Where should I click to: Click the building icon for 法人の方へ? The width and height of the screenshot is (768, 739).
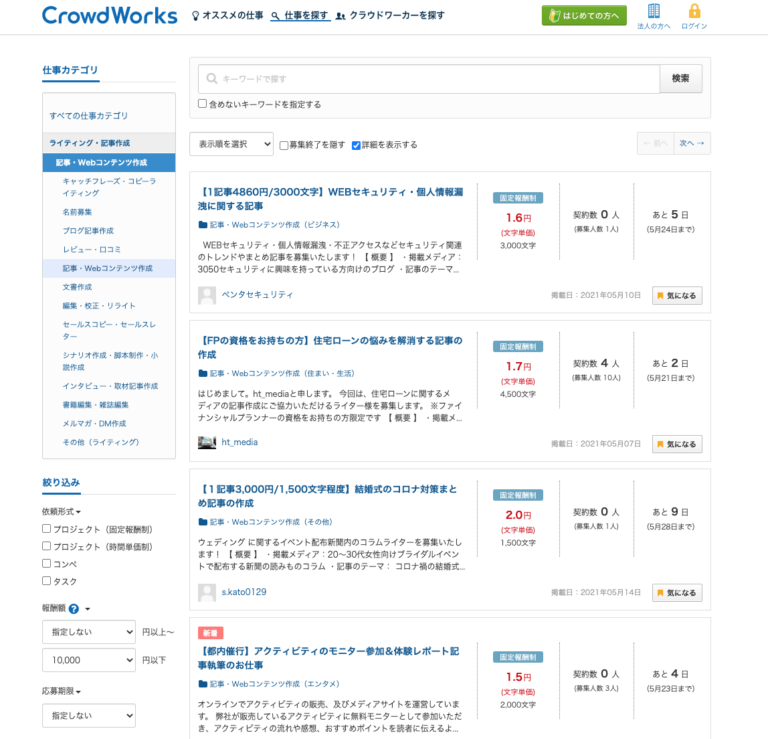(654, 11)
